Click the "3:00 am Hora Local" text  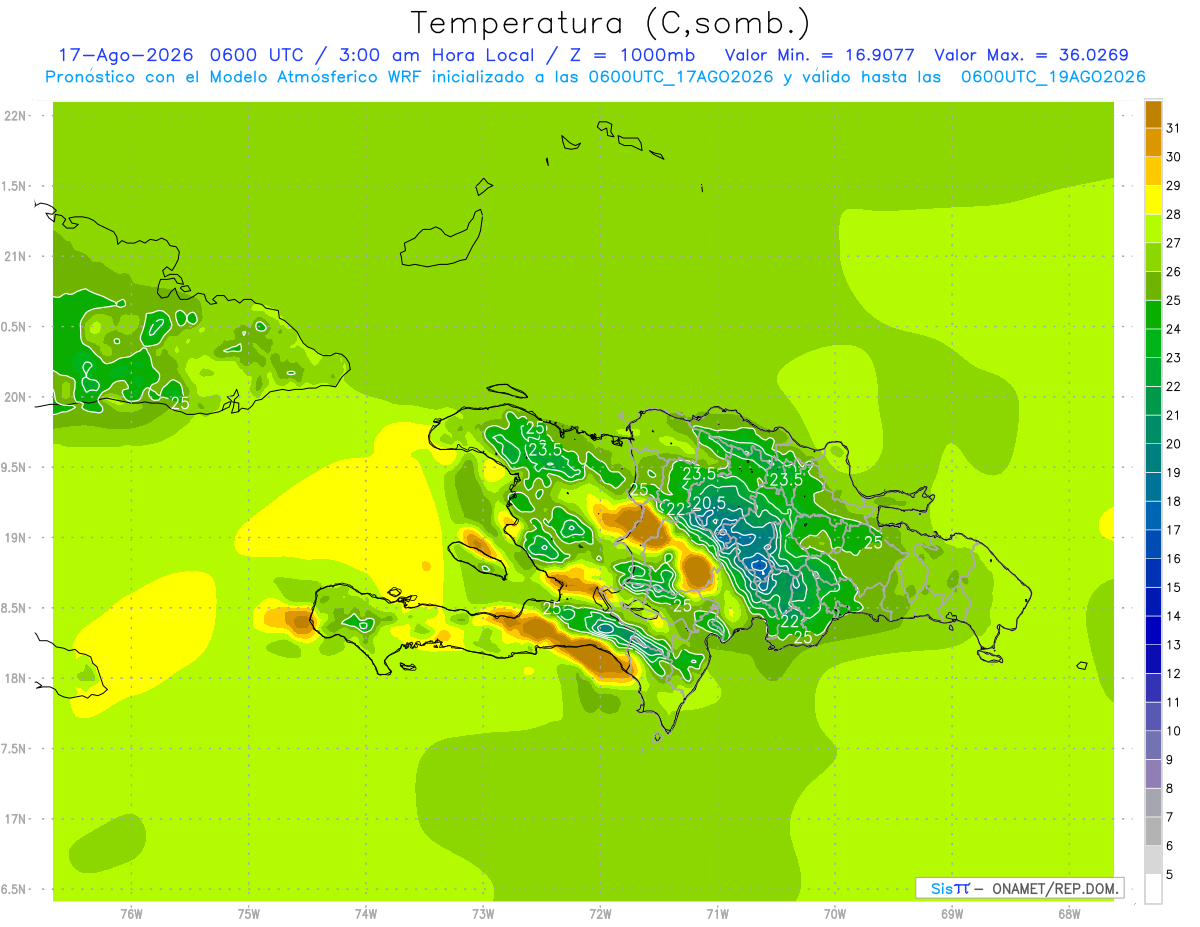tap(435, 55)
